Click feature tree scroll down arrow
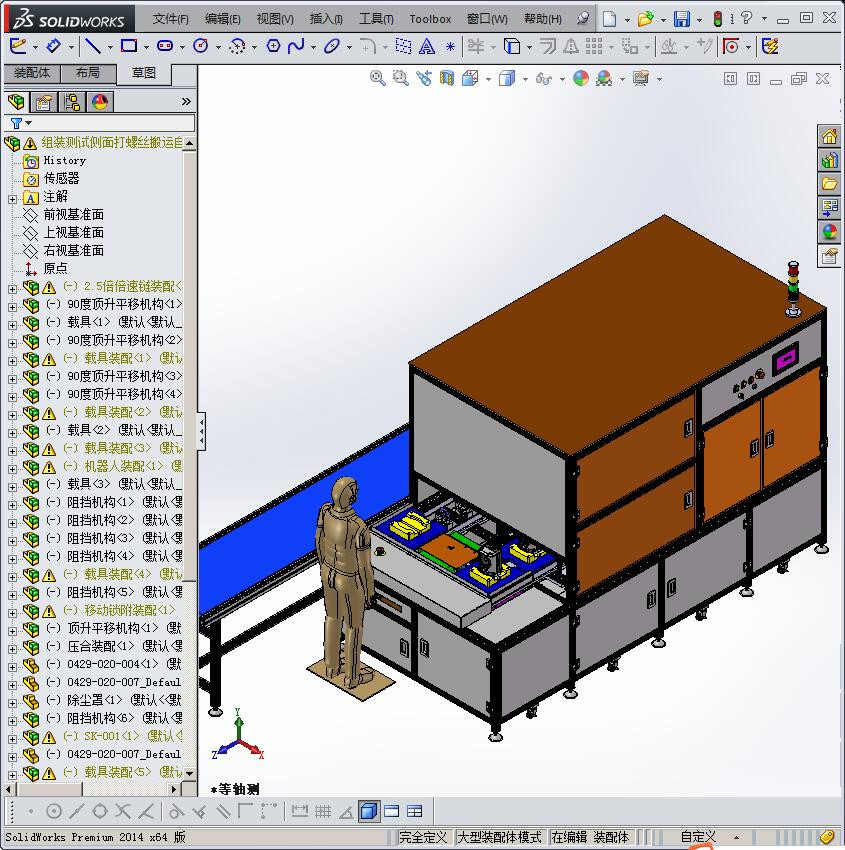This screenshot has height=850, width=845. click(x=189, y=773)
